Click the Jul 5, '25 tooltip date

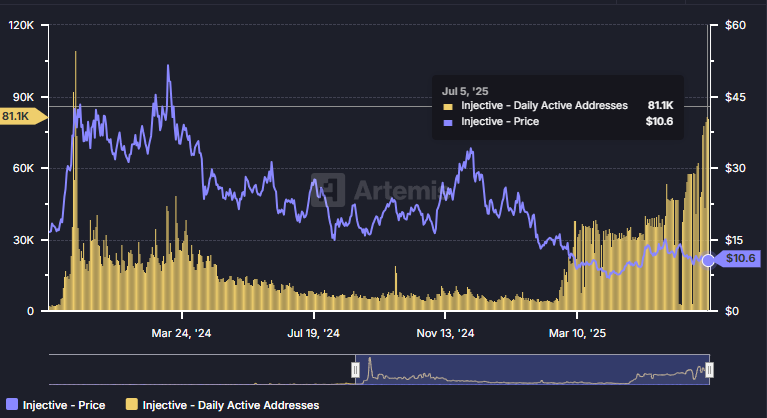tap(465, 90)
